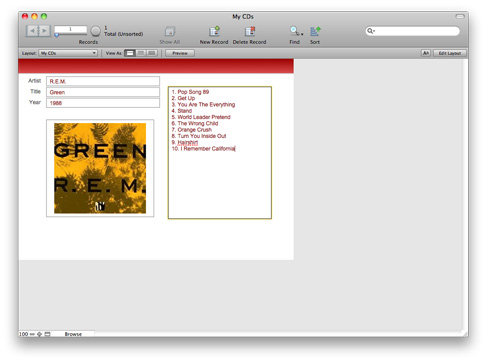
Task: Toggle the status toolbar icon at bottom
Action: 48,334
